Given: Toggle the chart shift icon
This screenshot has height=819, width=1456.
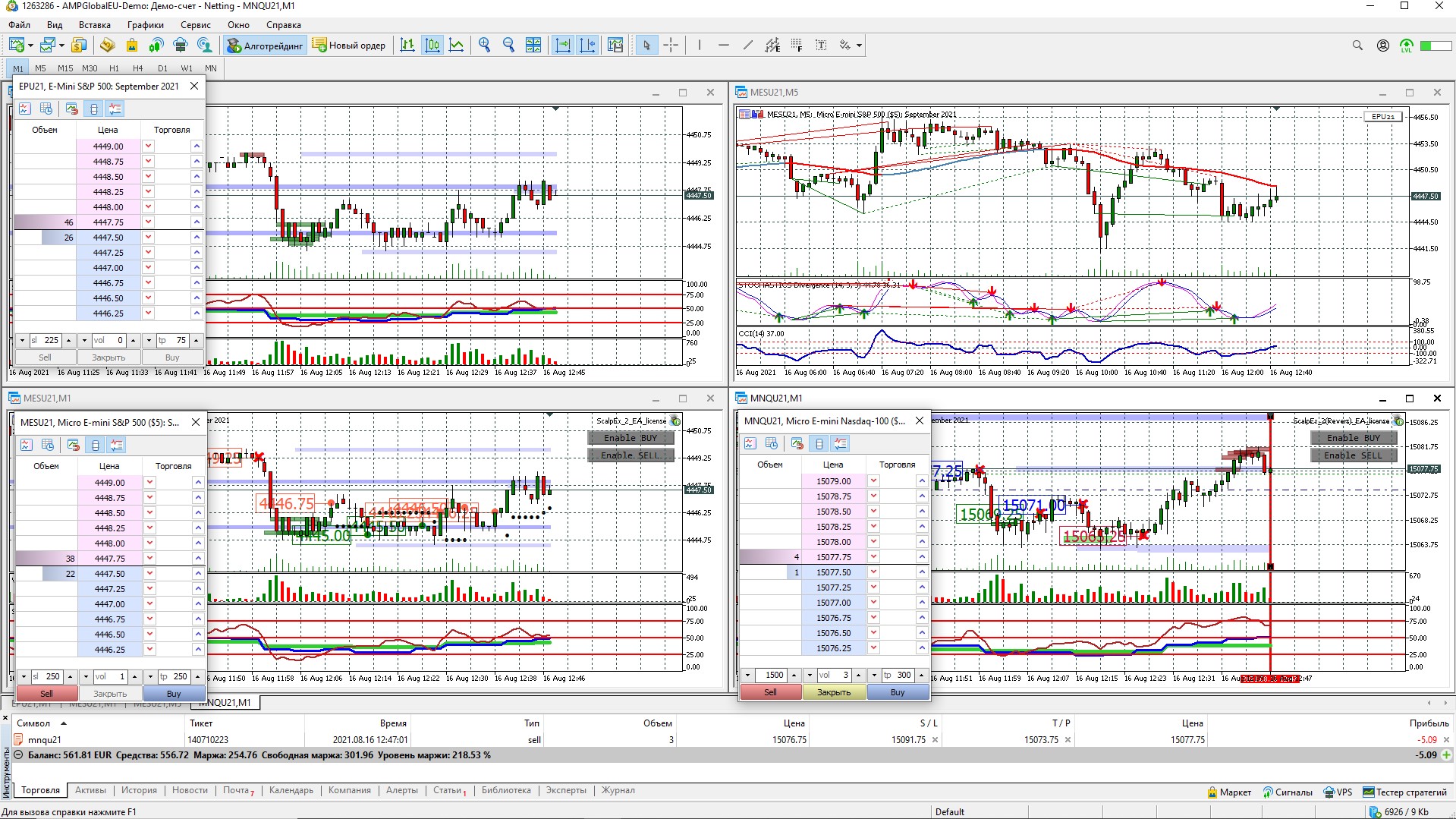Looking at the screenshot, I should point(587,46).
